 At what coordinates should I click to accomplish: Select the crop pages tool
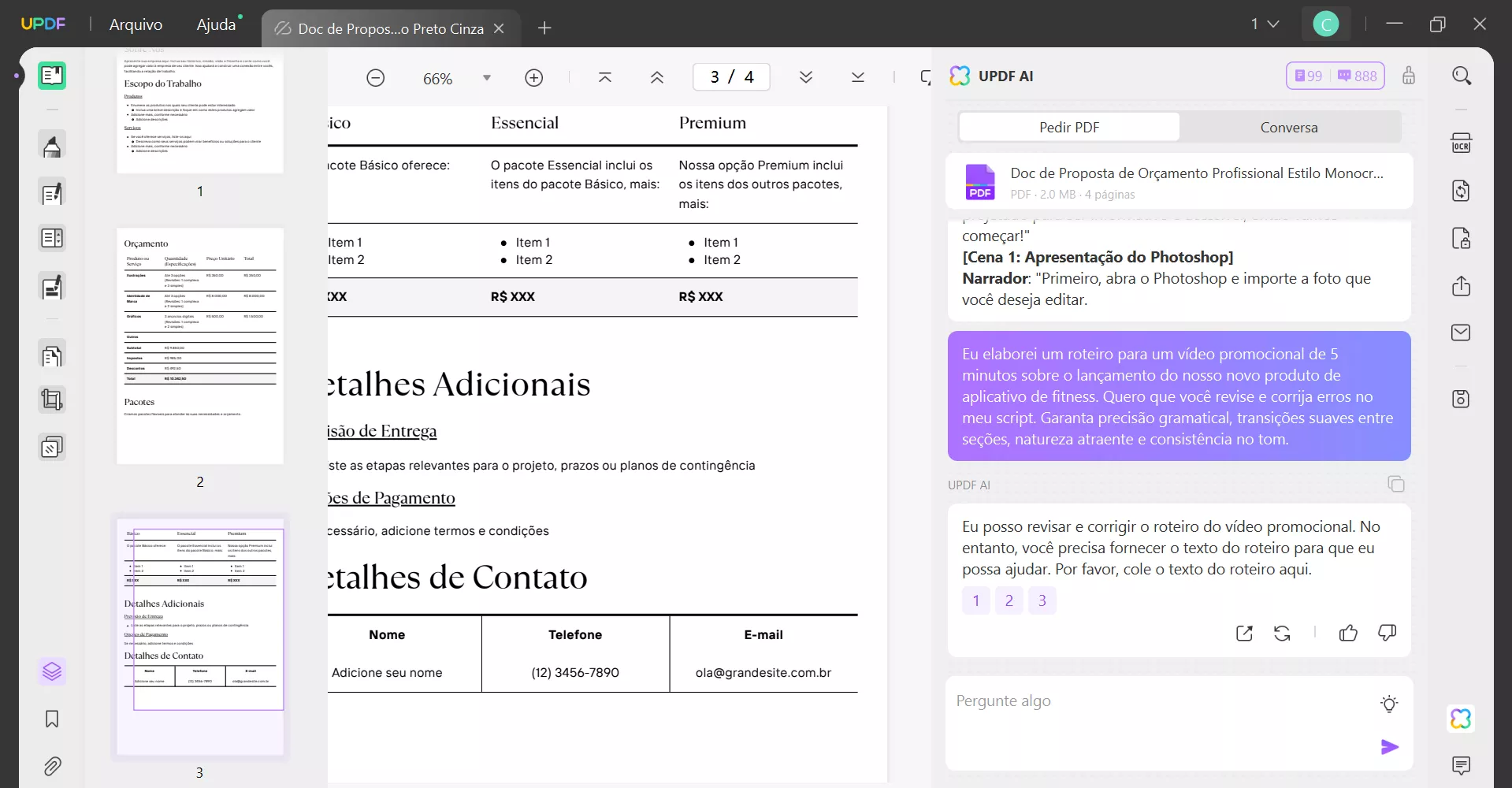(x=52, y=400)
